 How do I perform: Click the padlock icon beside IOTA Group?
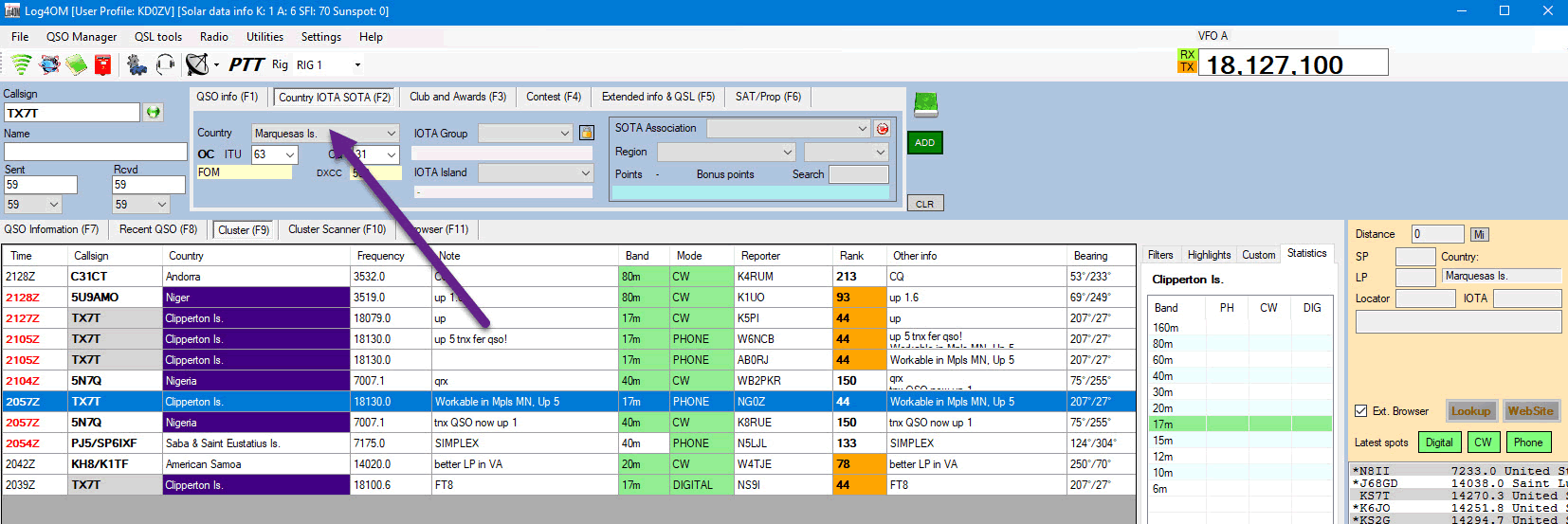(x=587, y=133)
